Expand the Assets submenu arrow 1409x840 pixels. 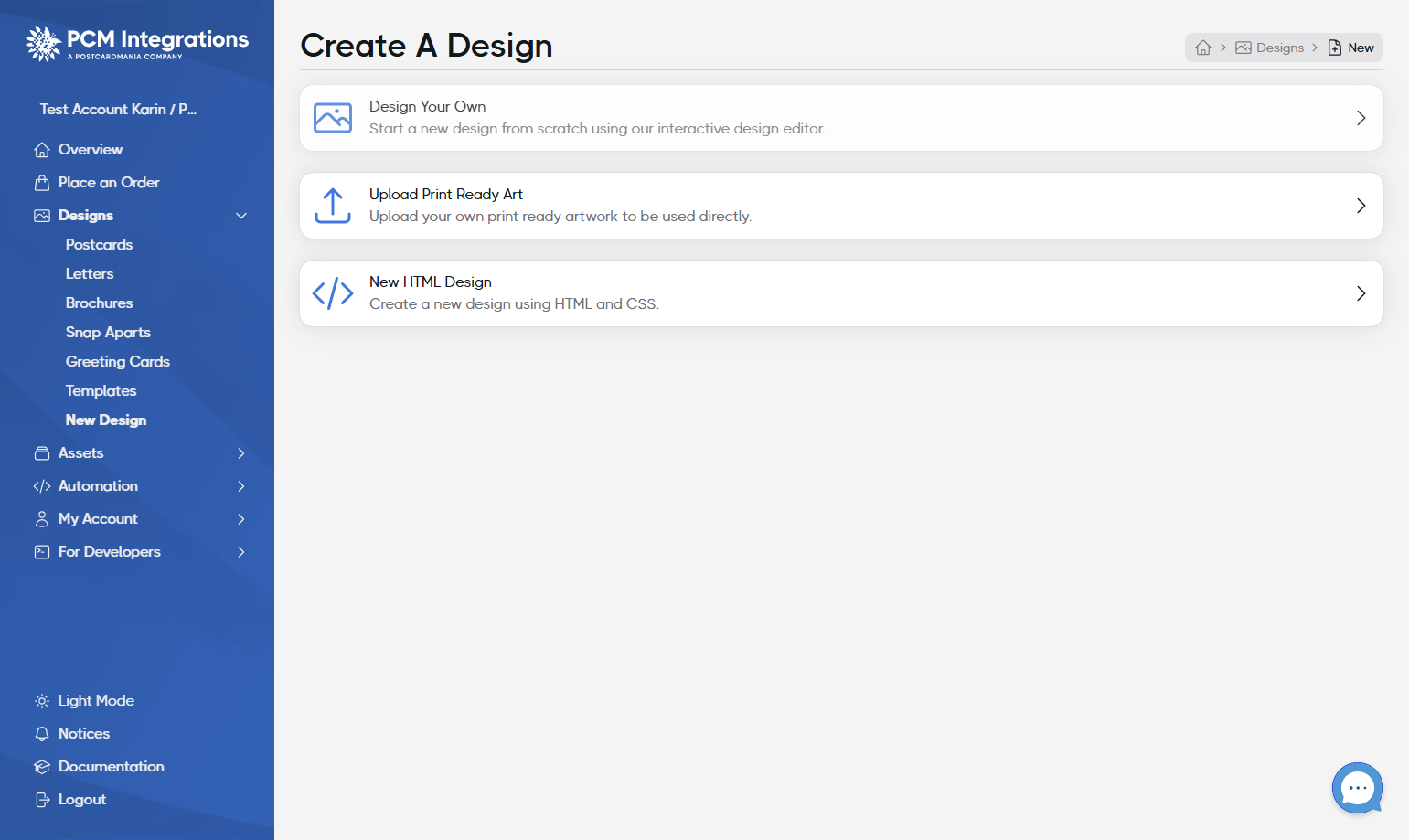[x=241, y=453]
